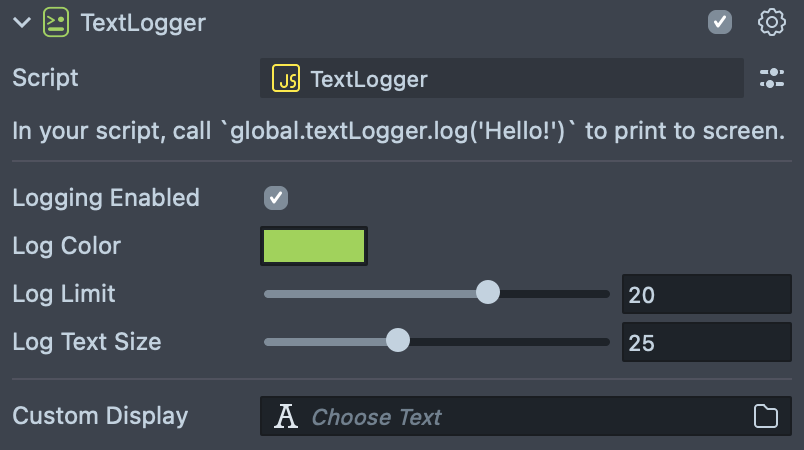804x450 pixels.
Task: Uncheck the Logging Enabled checkbox
Action: [x=276, y=197]
